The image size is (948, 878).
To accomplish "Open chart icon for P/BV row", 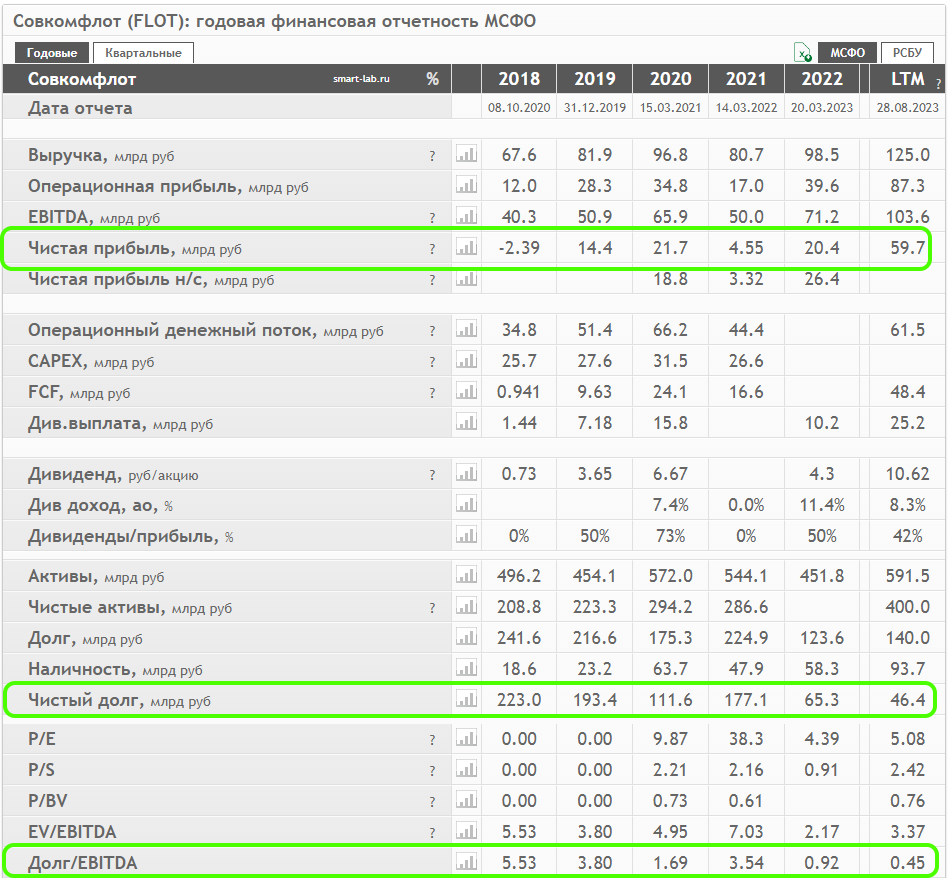I will (x=466, y=800).
